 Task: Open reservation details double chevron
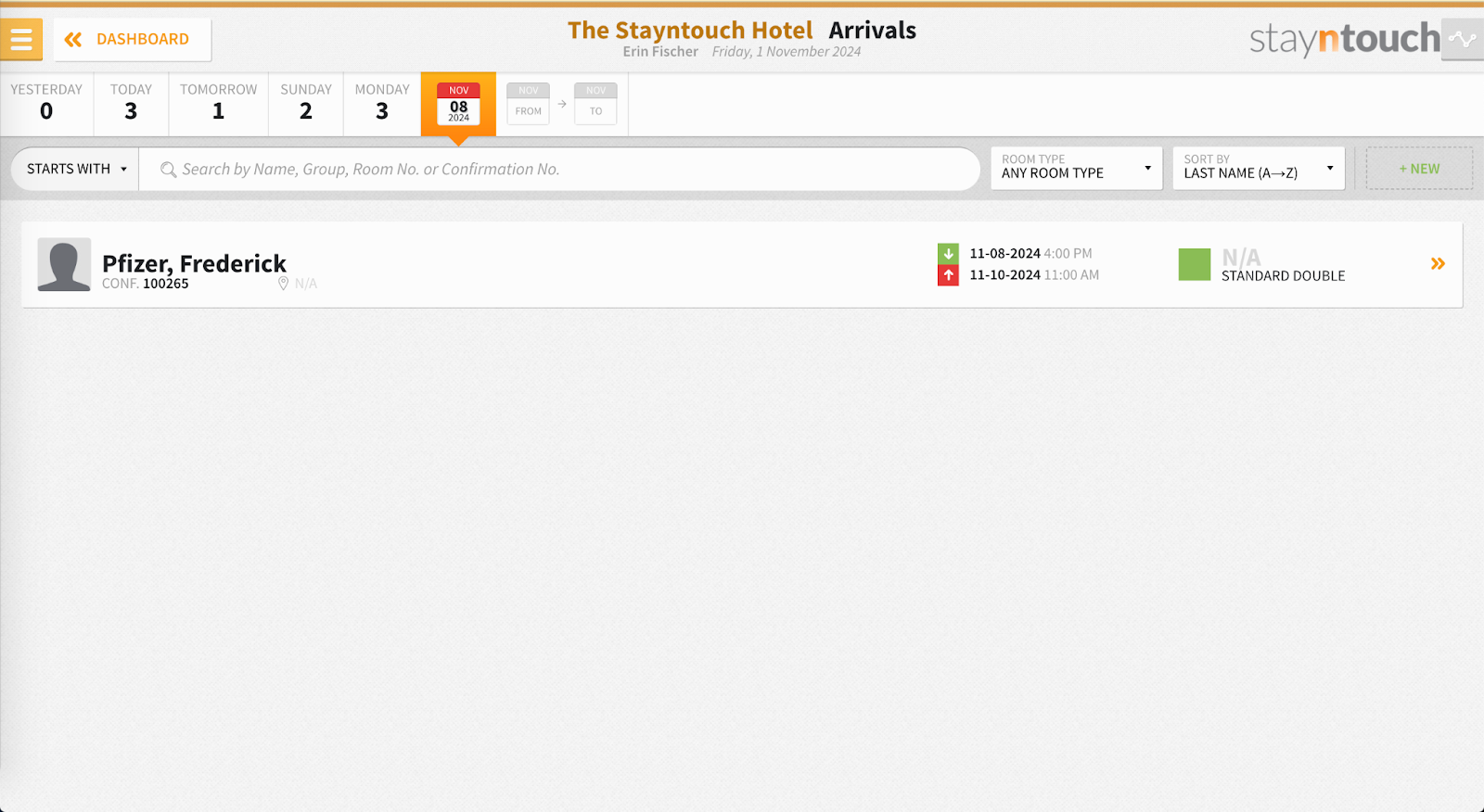tap(1438, 264)
